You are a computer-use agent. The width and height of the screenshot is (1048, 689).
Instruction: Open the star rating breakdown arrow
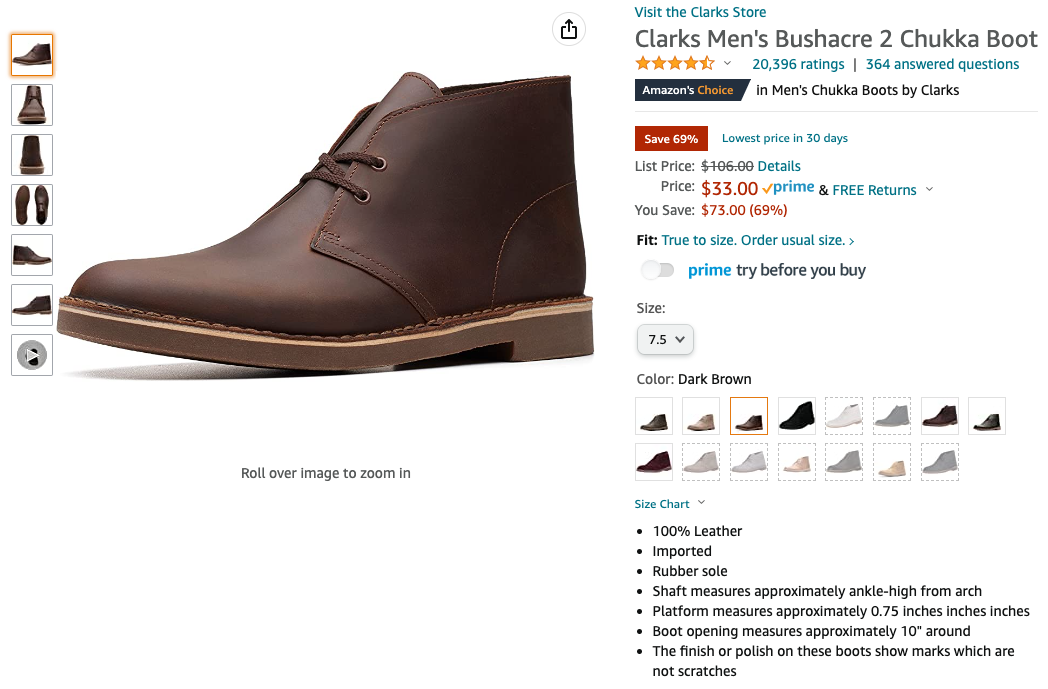click(727, 64)
